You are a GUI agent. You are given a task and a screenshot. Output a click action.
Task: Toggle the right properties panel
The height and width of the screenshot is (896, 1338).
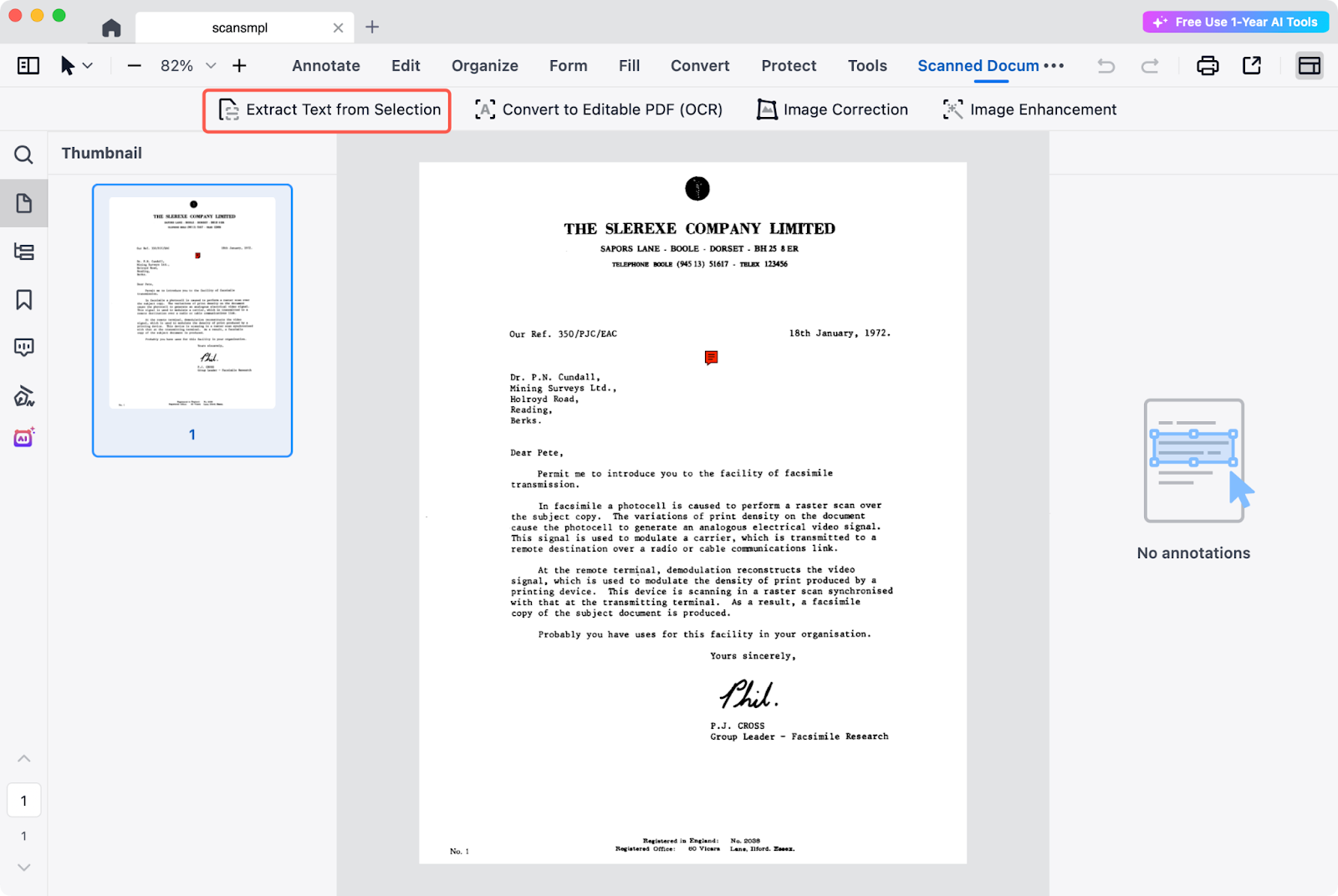[1309, 66]
